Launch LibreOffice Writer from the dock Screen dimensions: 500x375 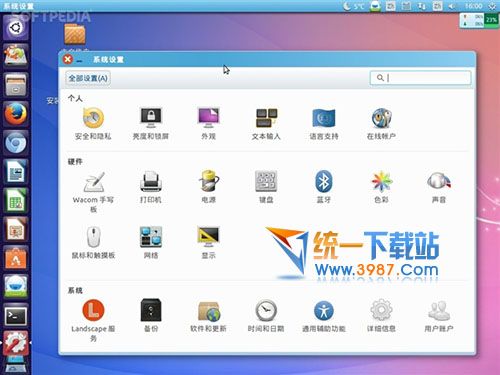16,172
